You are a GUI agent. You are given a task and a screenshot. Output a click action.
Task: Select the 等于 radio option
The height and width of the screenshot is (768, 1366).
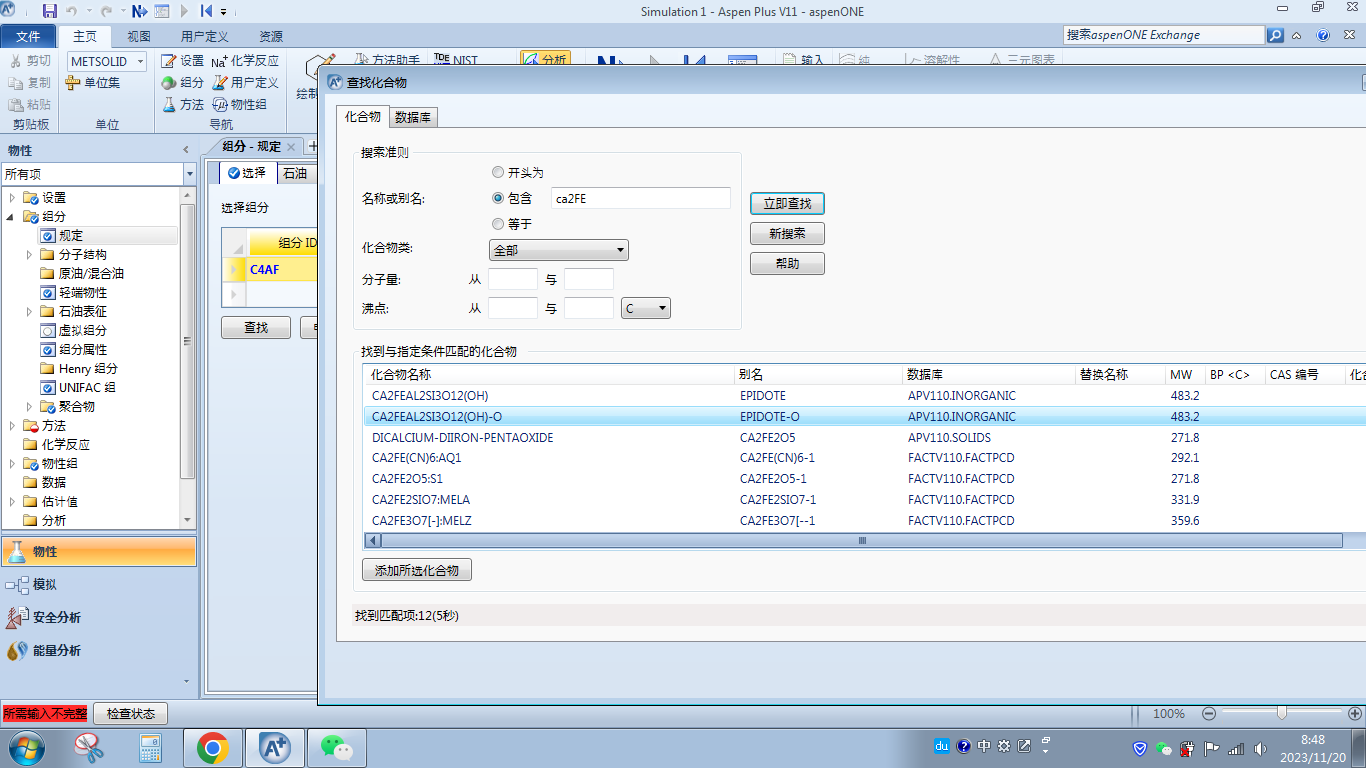[498, 224]
